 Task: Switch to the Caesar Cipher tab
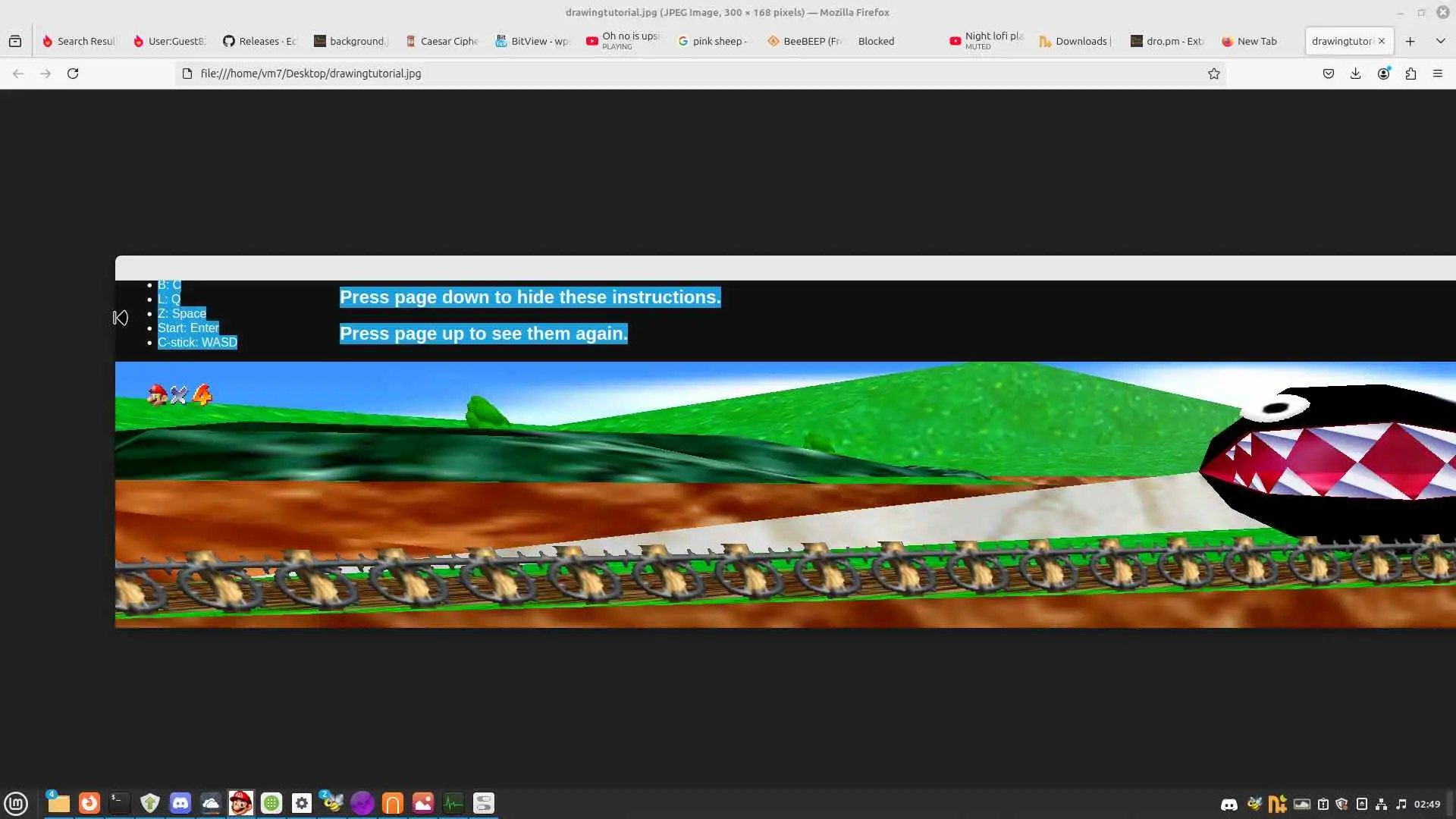(x=441, y=41)
